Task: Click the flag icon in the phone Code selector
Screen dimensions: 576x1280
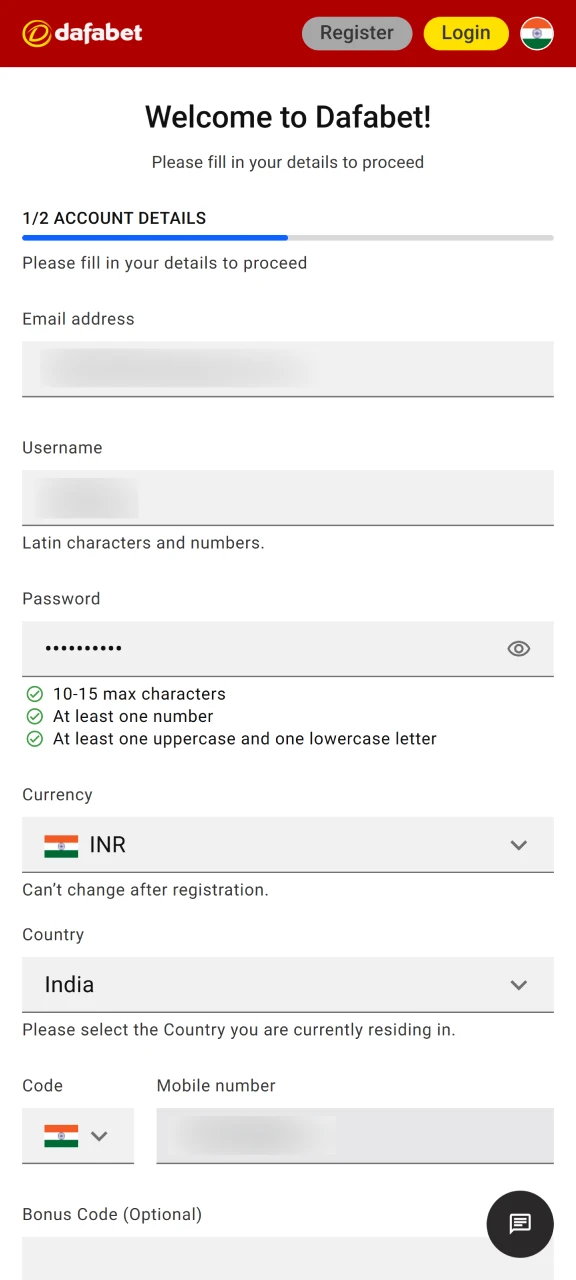Action: 60,1136
